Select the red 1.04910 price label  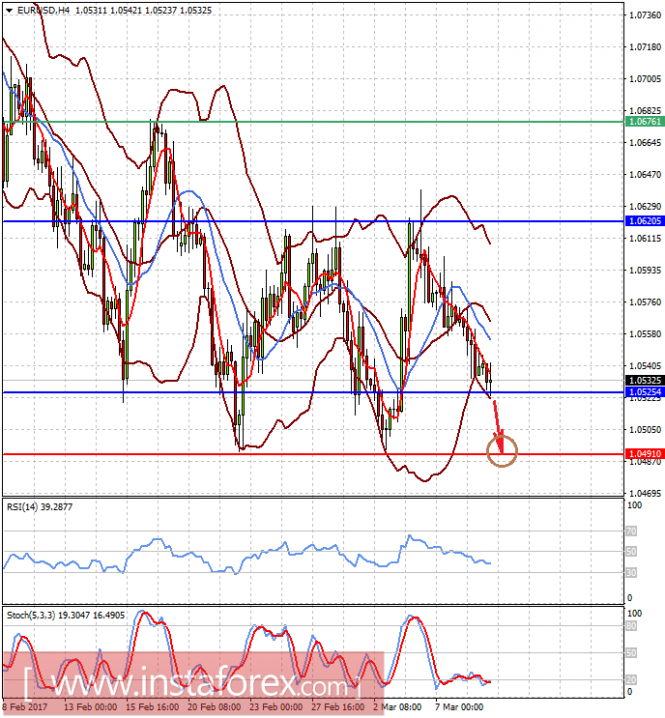(644, 454)
